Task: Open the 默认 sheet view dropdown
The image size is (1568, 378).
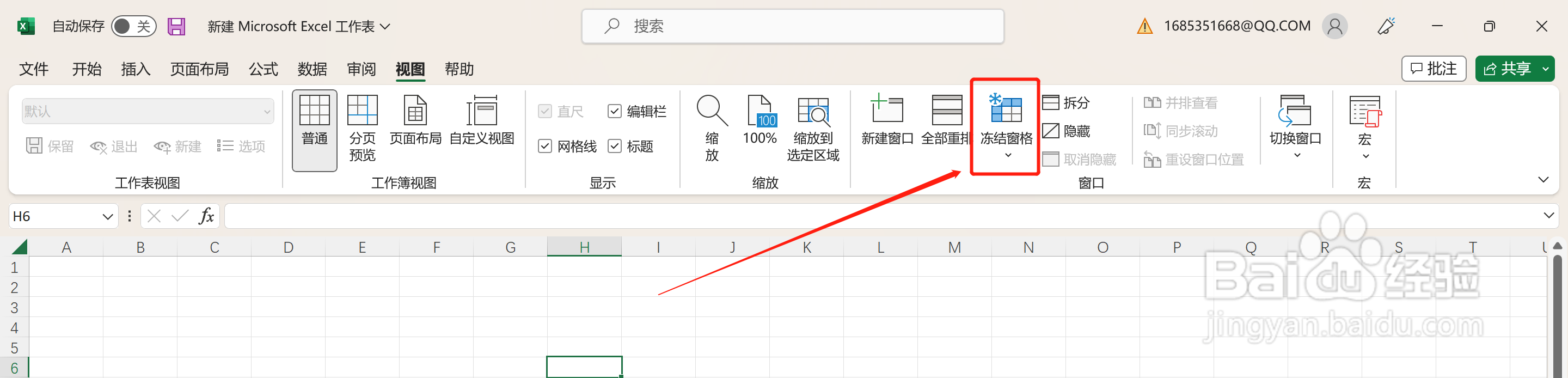Action: pos(148,112)
